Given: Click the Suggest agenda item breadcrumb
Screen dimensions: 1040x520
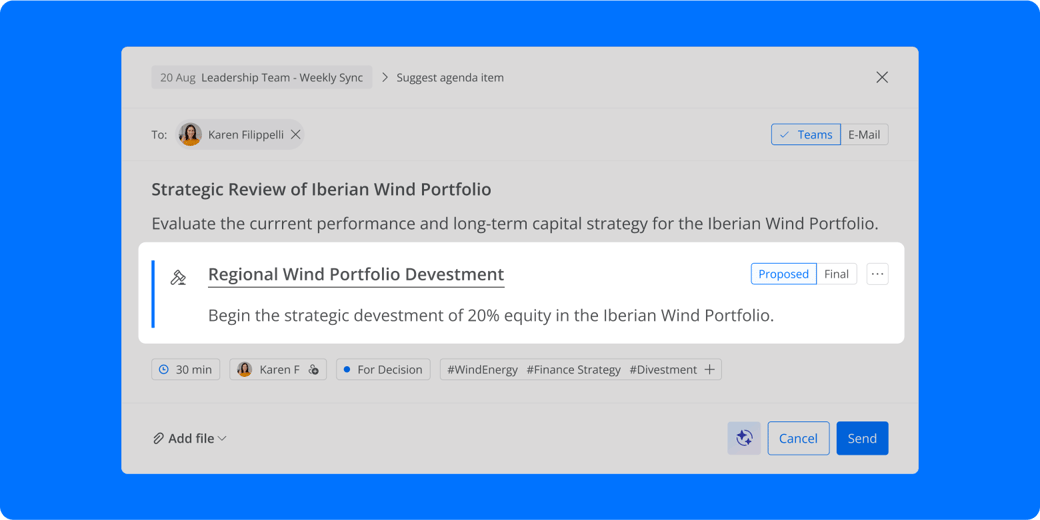Looking at the screenshot, I should 450,78.
